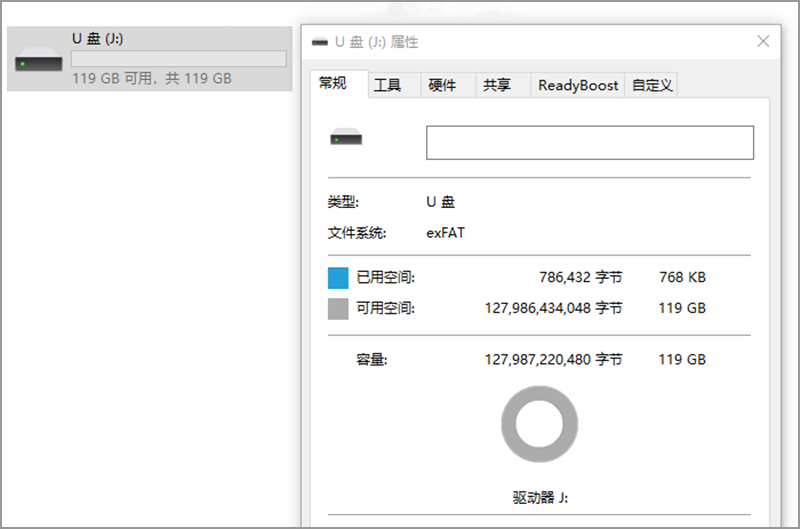This screenshot has height=529, width=800.
Task: Switch to the 常规 tab
Action: pyautogui.click(x=339, y=84)
